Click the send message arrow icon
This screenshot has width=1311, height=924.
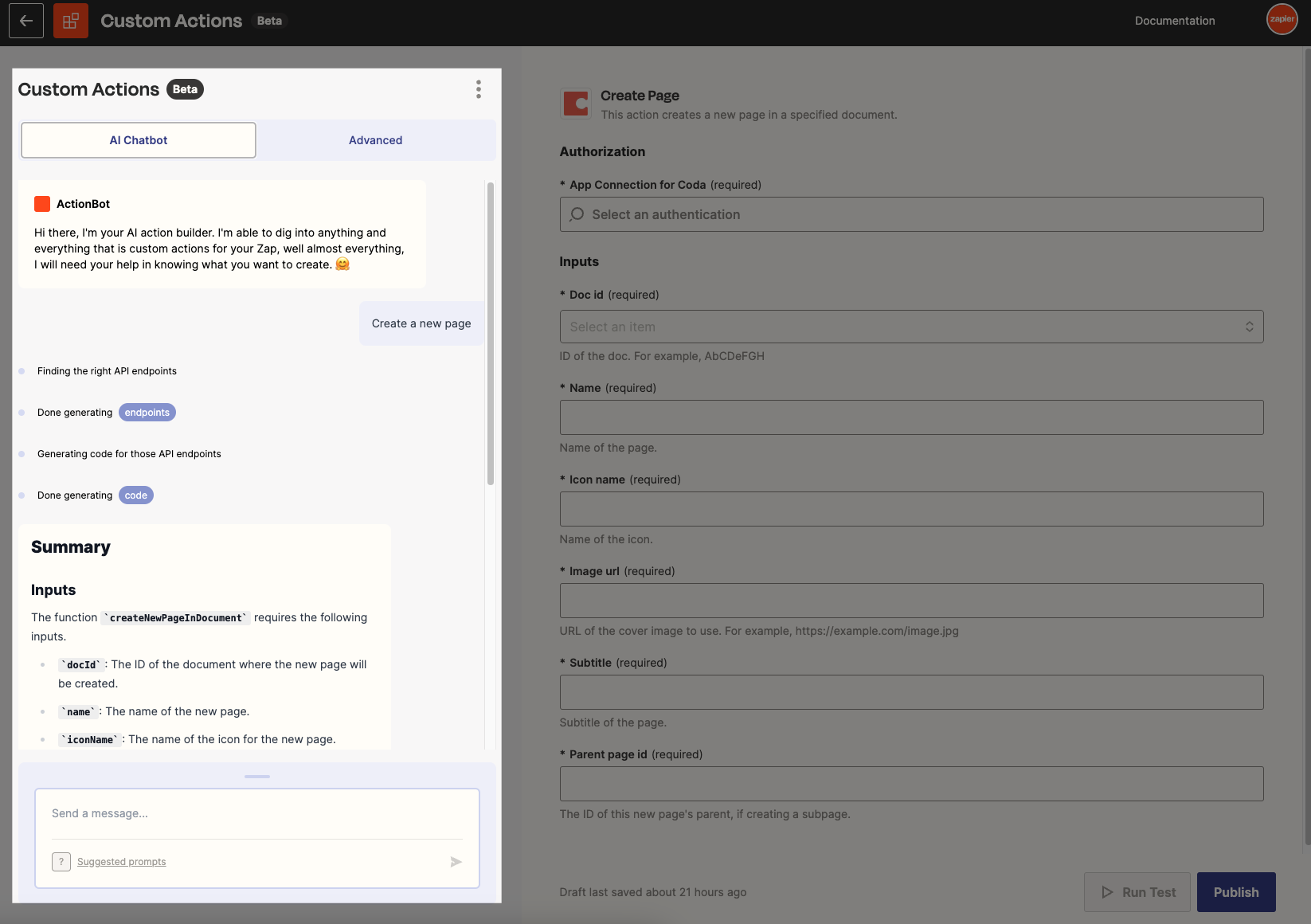[456, 862]
